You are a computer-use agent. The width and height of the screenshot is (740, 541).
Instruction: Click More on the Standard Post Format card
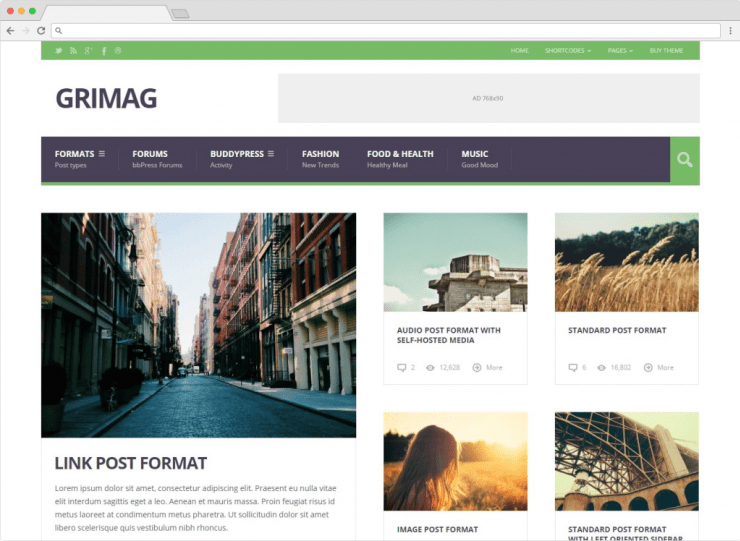click(659, 368)
